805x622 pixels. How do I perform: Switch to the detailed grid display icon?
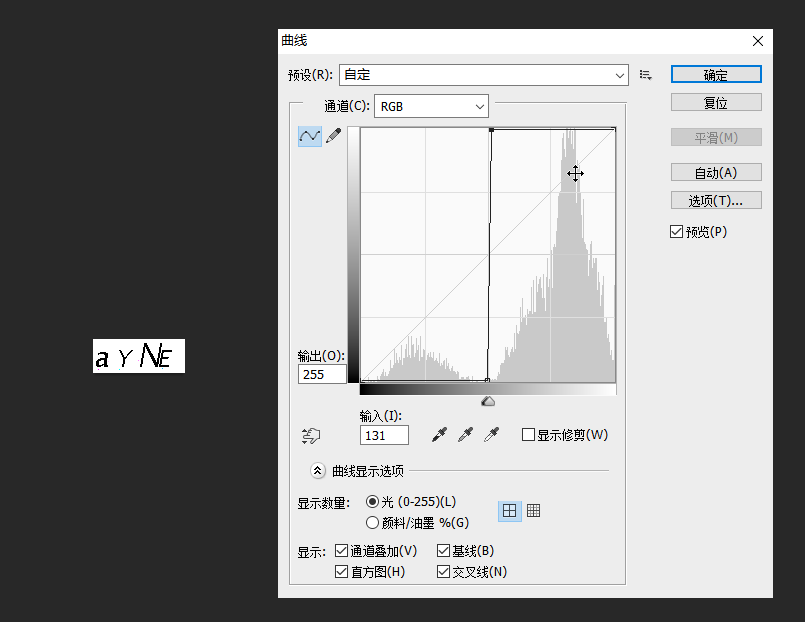click(533, 510)
